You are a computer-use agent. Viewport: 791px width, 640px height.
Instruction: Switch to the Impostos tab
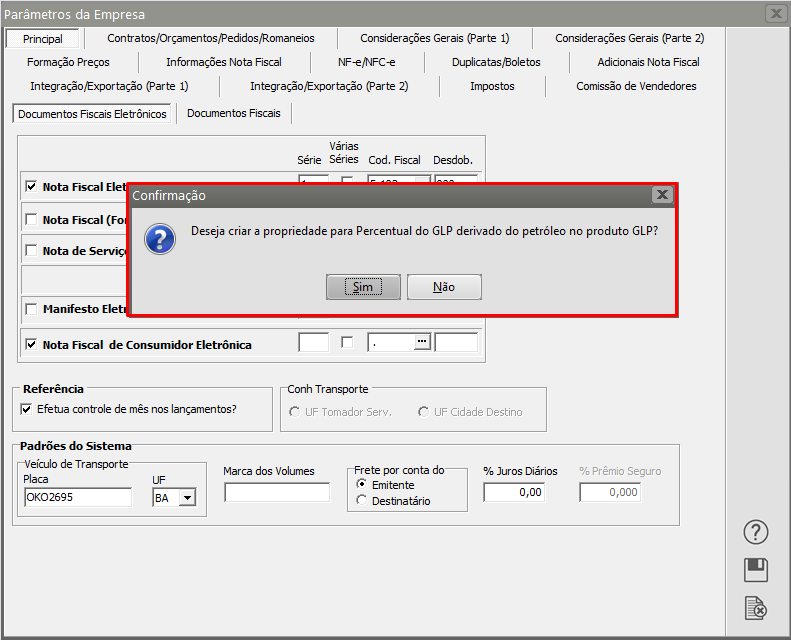coord(492,86)
